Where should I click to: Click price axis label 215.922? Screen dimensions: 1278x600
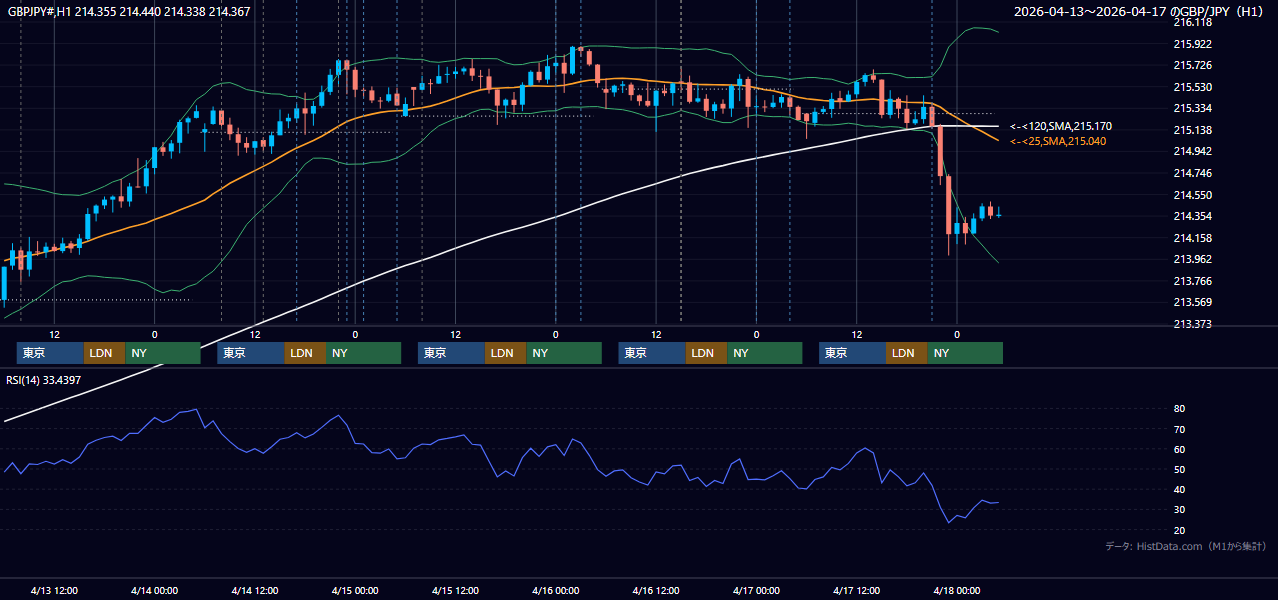pos(1192,44)
